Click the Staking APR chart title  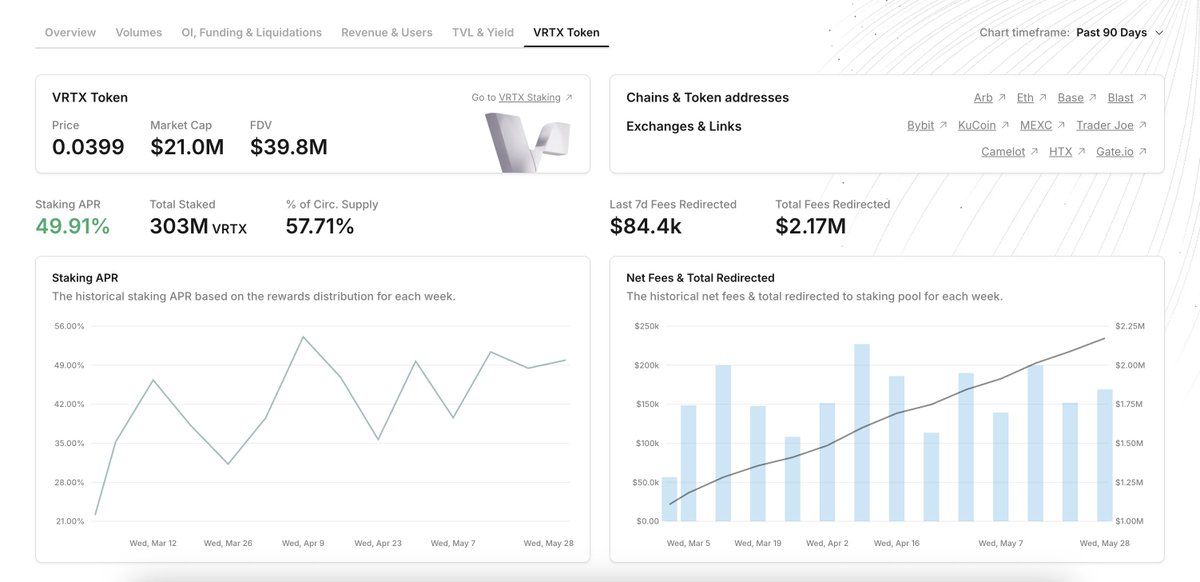tap(85, 278)
